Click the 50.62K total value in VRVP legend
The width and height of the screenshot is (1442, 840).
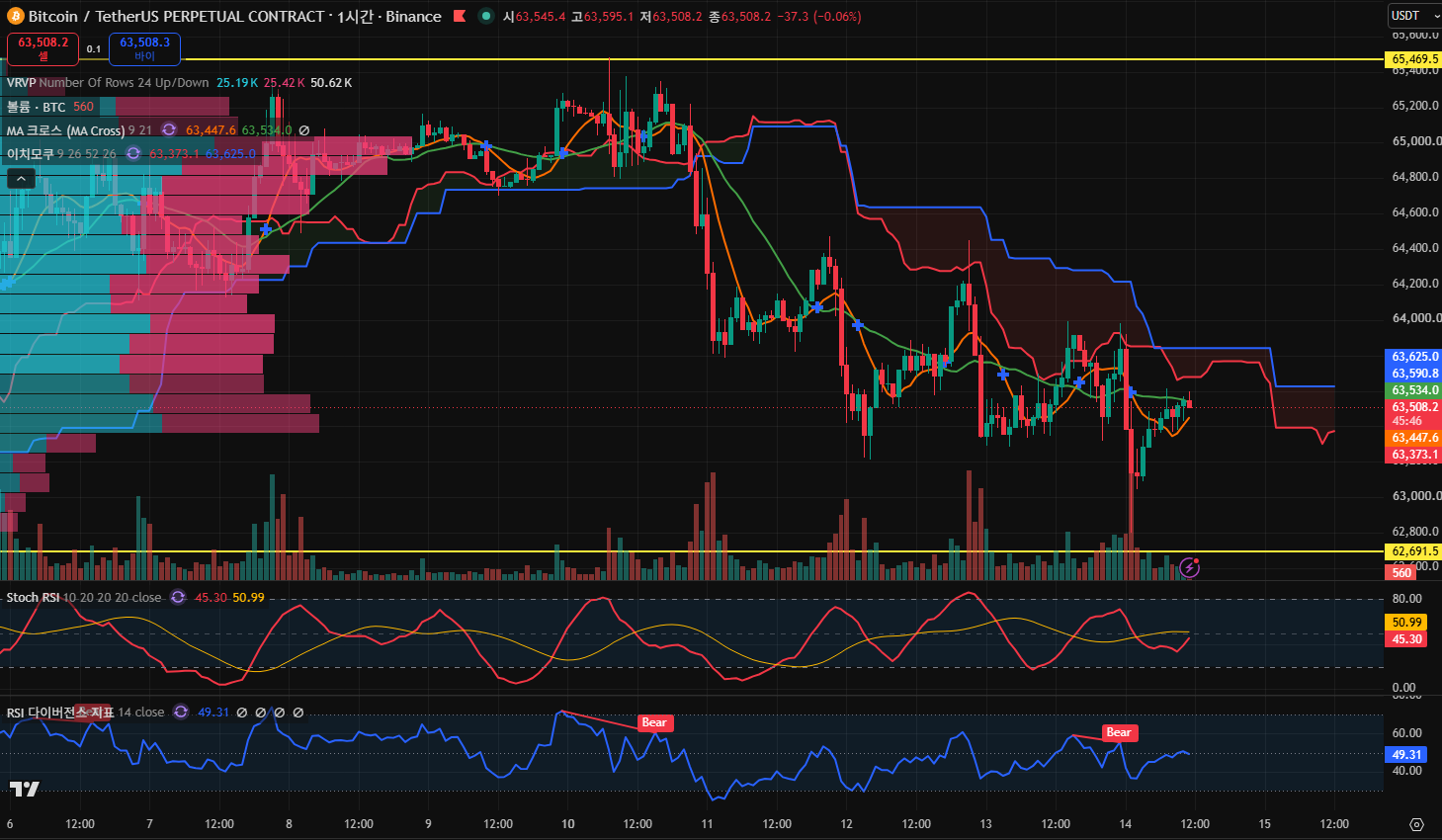(331, 83)
